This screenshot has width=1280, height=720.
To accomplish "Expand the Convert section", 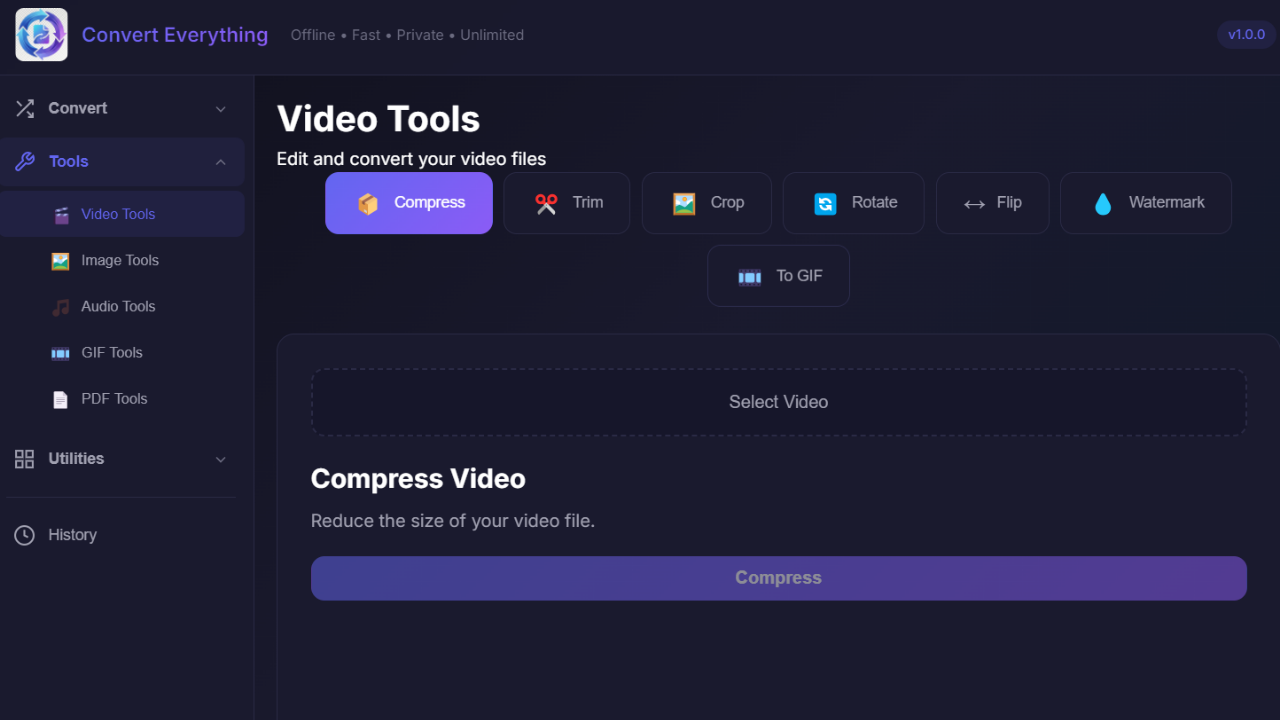I will [x=122, y=108].
